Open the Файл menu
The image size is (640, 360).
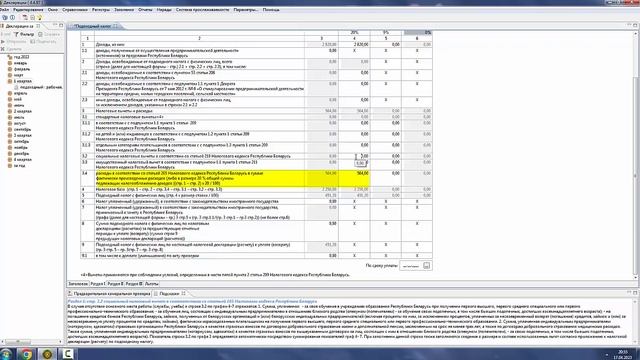coord(4,9)
